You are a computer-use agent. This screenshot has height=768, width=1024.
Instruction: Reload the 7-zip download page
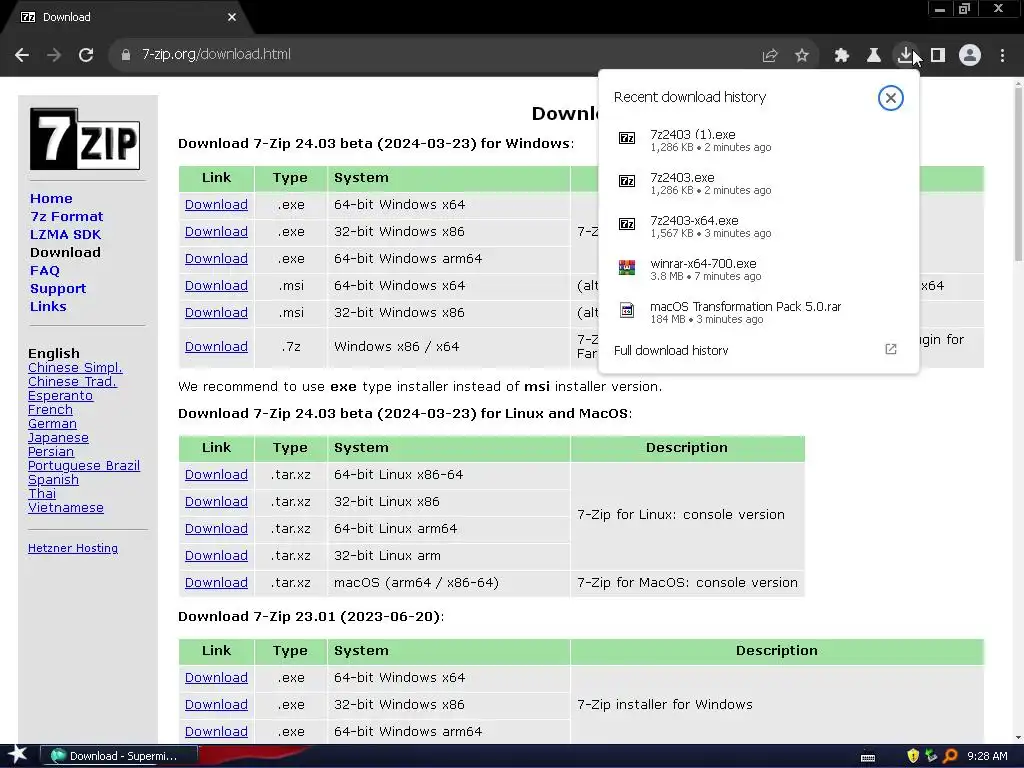(86, 55)
